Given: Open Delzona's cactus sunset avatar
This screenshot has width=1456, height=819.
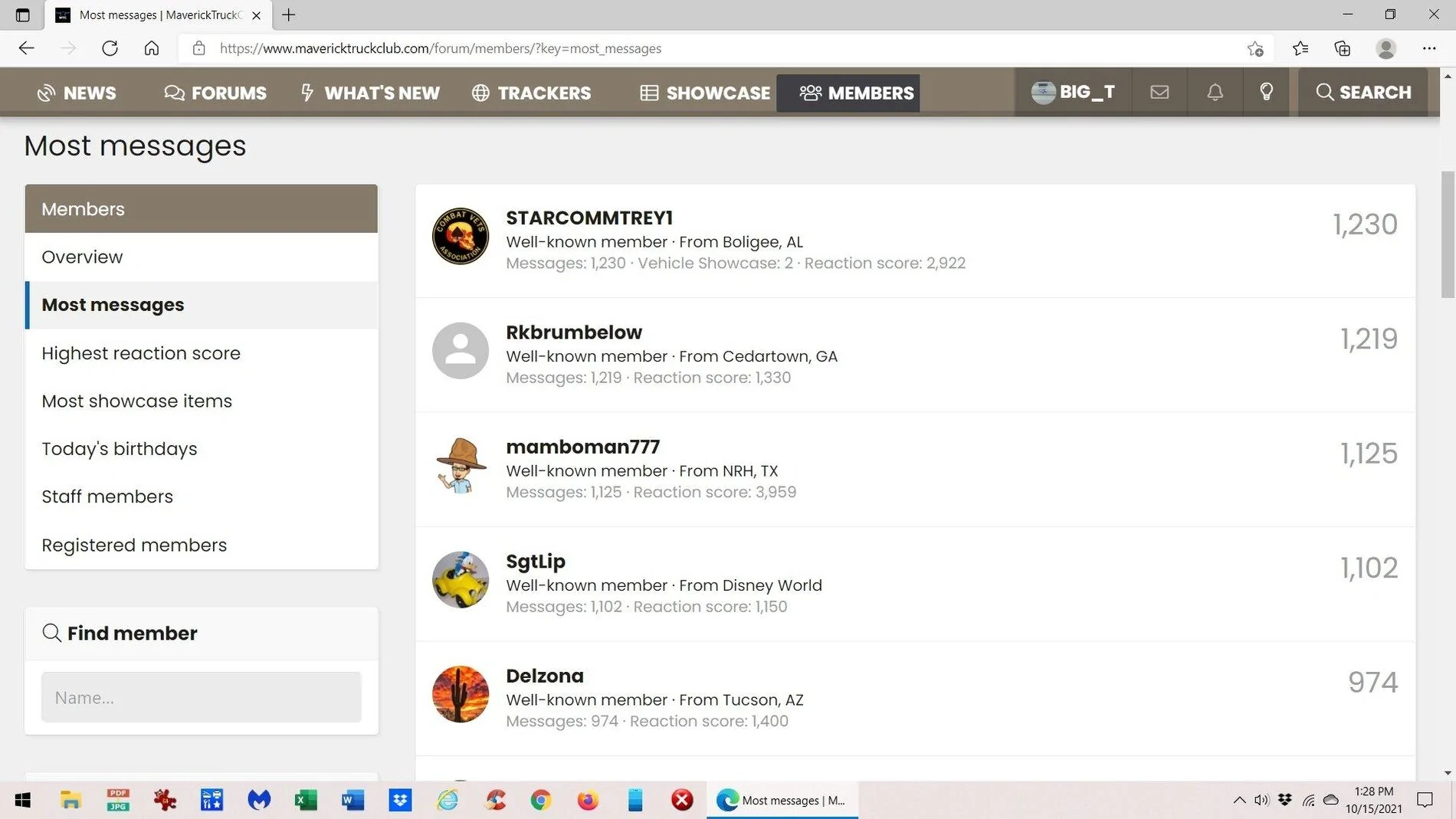Looking at the screenshot, I should [x=461, y=694].
